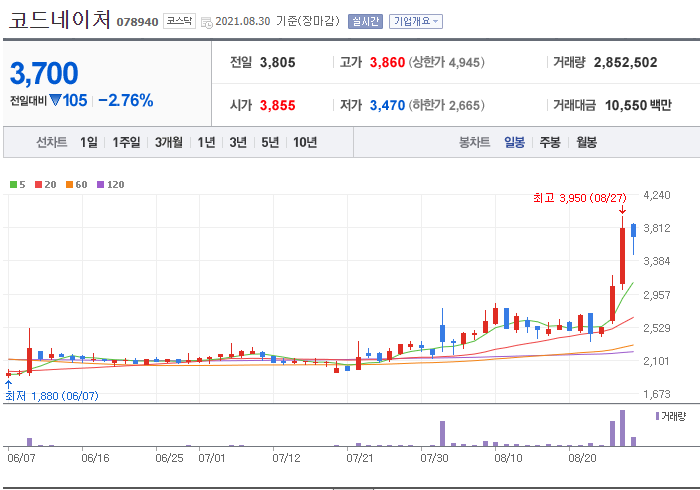This screenshot has height=490, width=700.
Task: Select the 3개월 line chart period
Action: pos(168,142)
